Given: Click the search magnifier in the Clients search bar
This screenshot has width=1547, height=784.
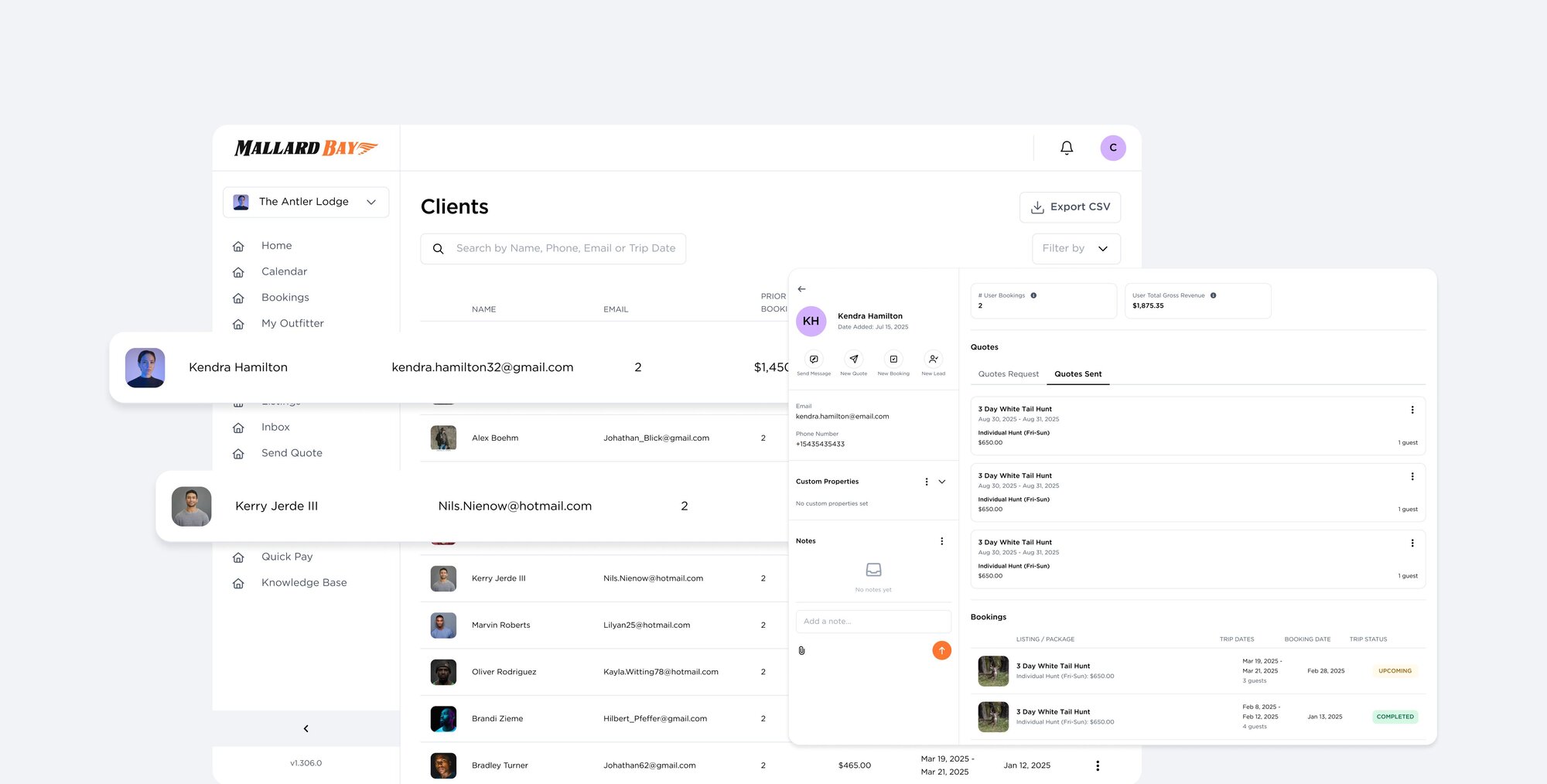Looking at the screenshot, I should point(439,248).
